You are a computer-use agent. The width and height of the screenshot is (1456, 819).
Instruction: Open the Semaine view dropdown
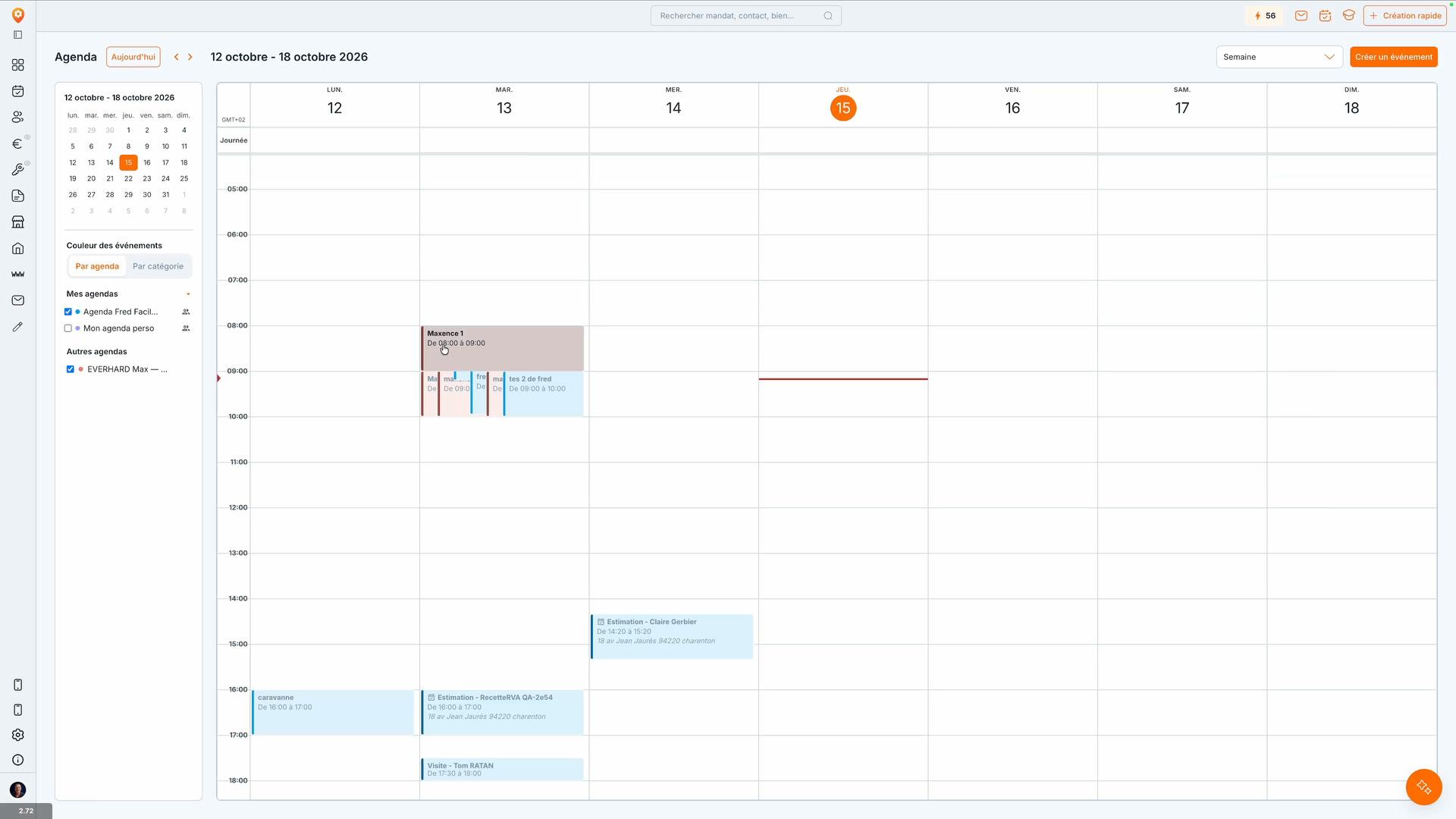[1279, 57]
